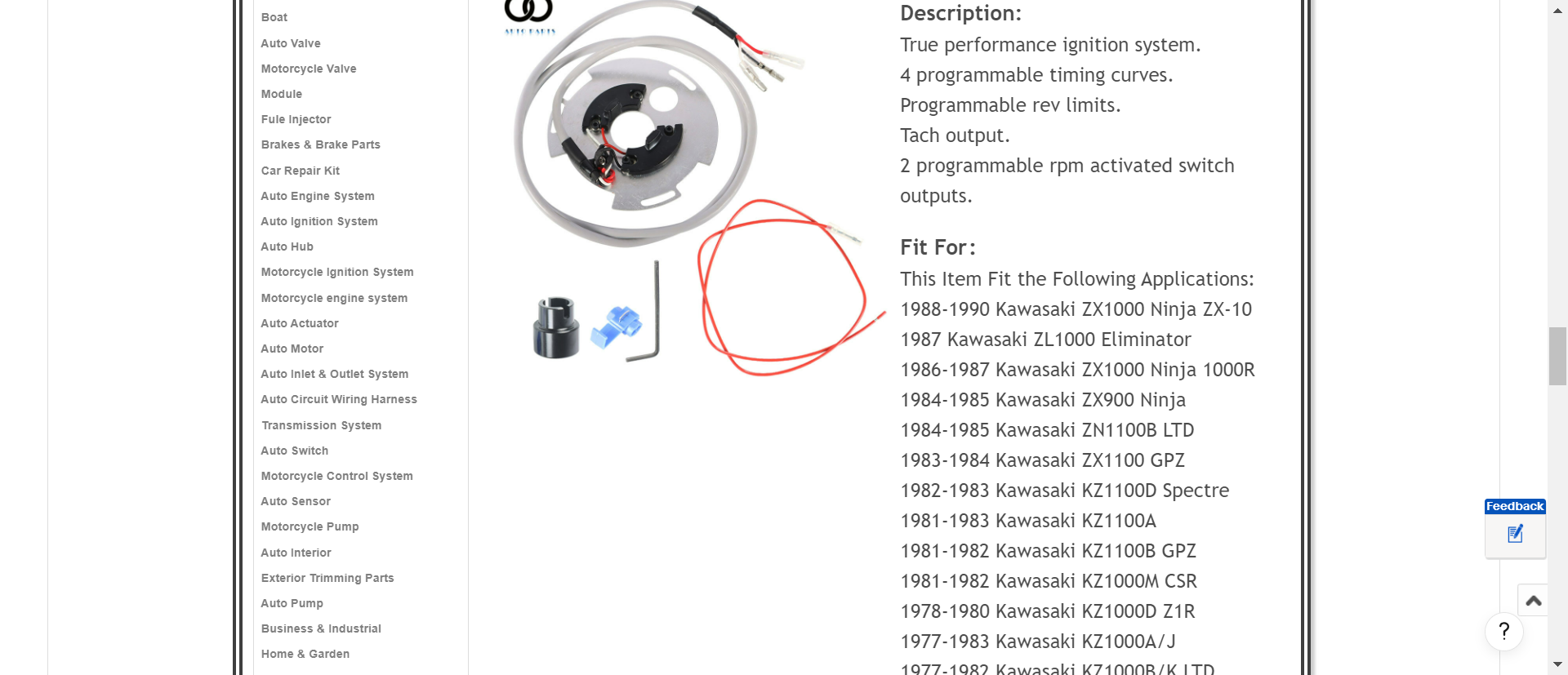Go to Fule Injector category
1568x675 pixels.
click(296, 119)
